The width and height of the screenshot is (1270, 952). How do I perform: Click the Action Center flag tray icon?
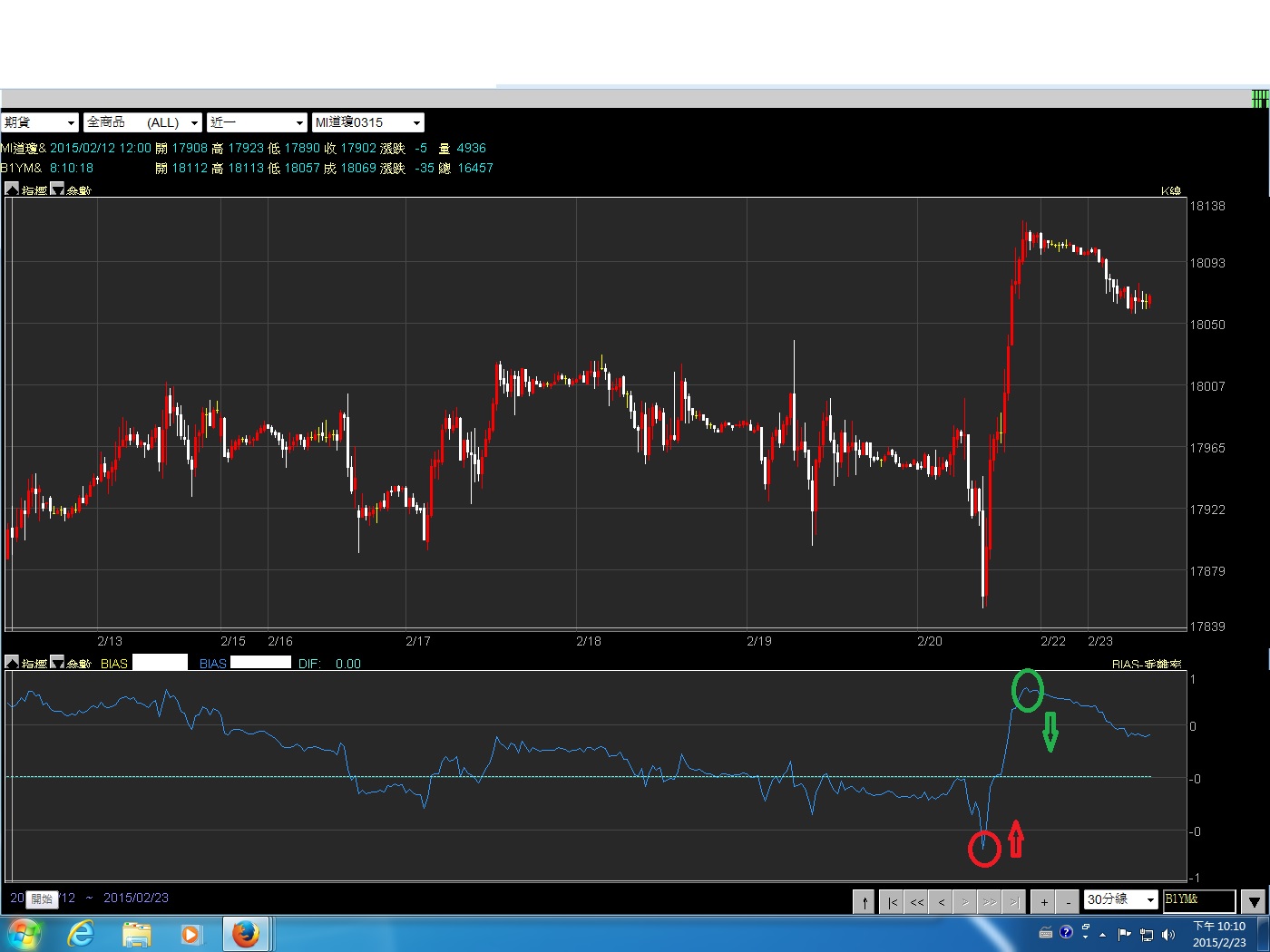[x=1125, y=934]
